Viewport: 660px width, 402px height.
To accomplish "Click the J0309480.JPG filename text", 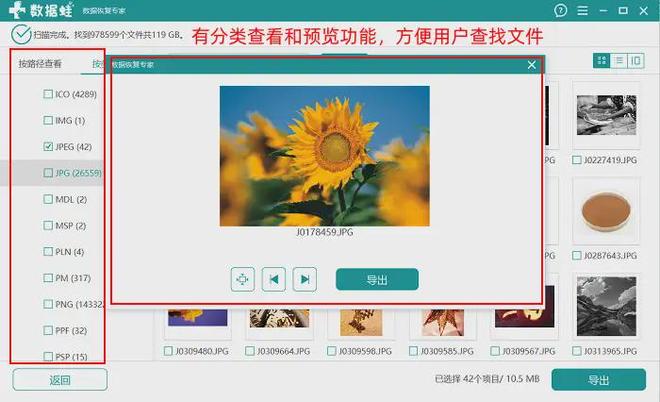I will [x=202, y=351].
